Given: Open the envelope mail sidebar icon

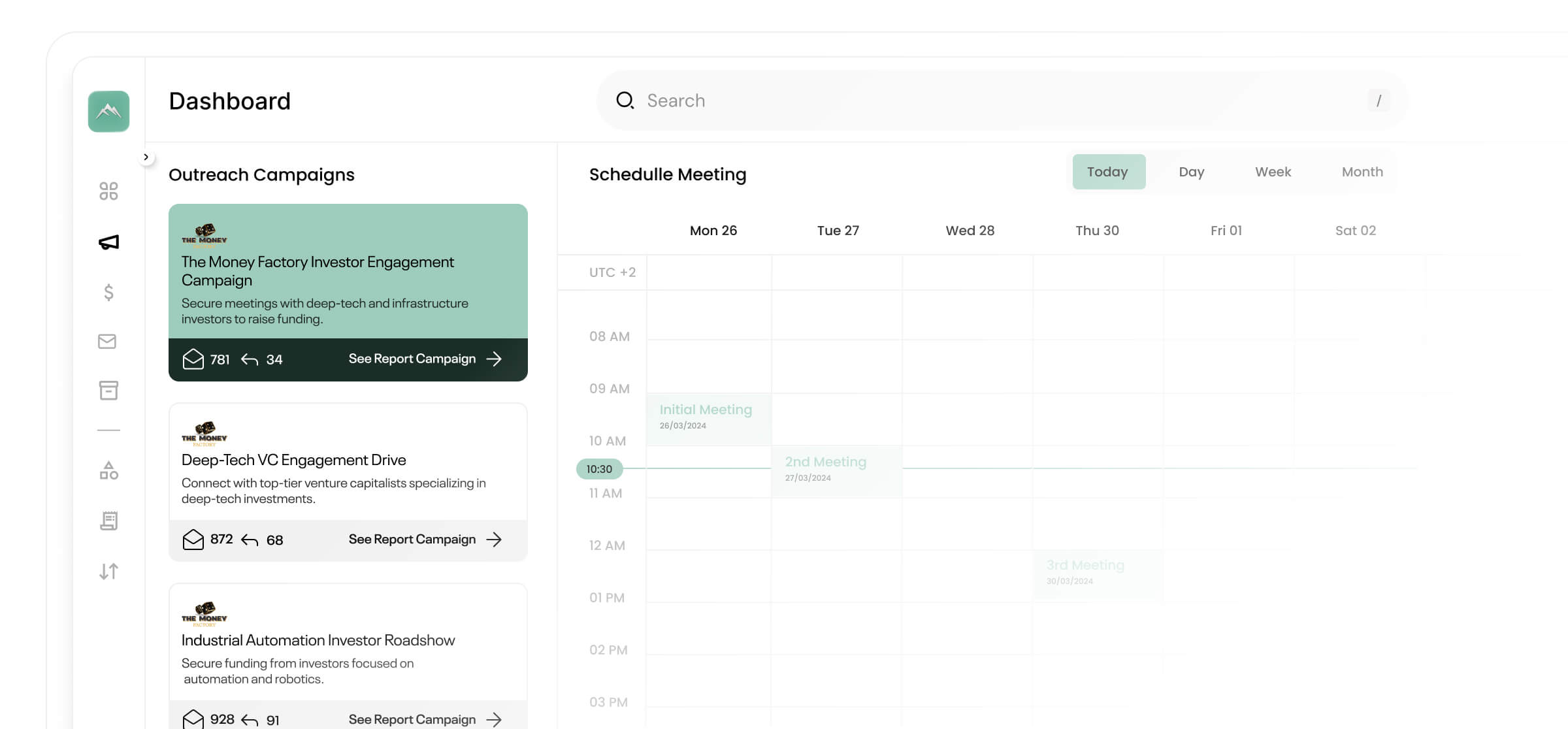Looking at the screenshot, I should pyautogui.click(x=107, y=341).
